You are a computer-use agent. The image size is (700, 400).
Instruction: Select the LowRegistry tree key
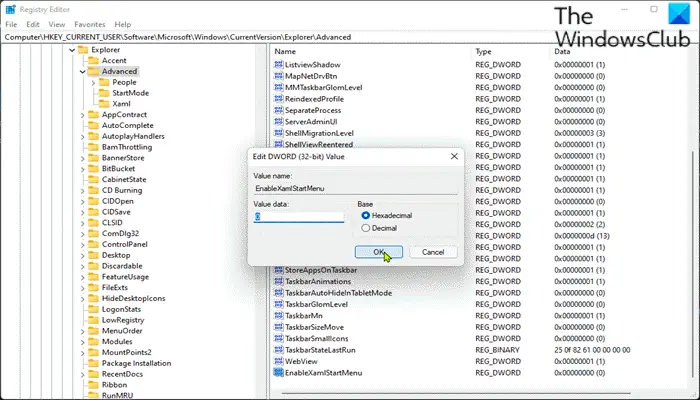123,320
